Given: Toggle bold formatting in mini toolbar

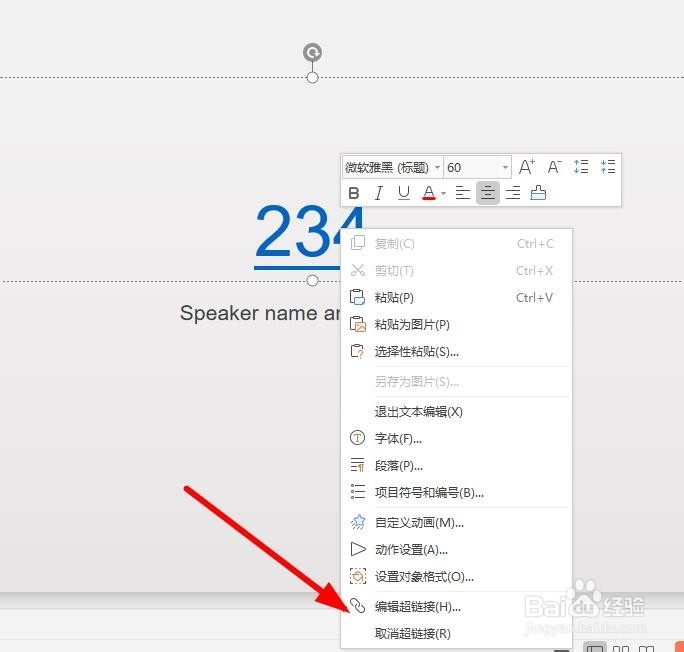Looking at the screenshot, I should pos(354,193).
